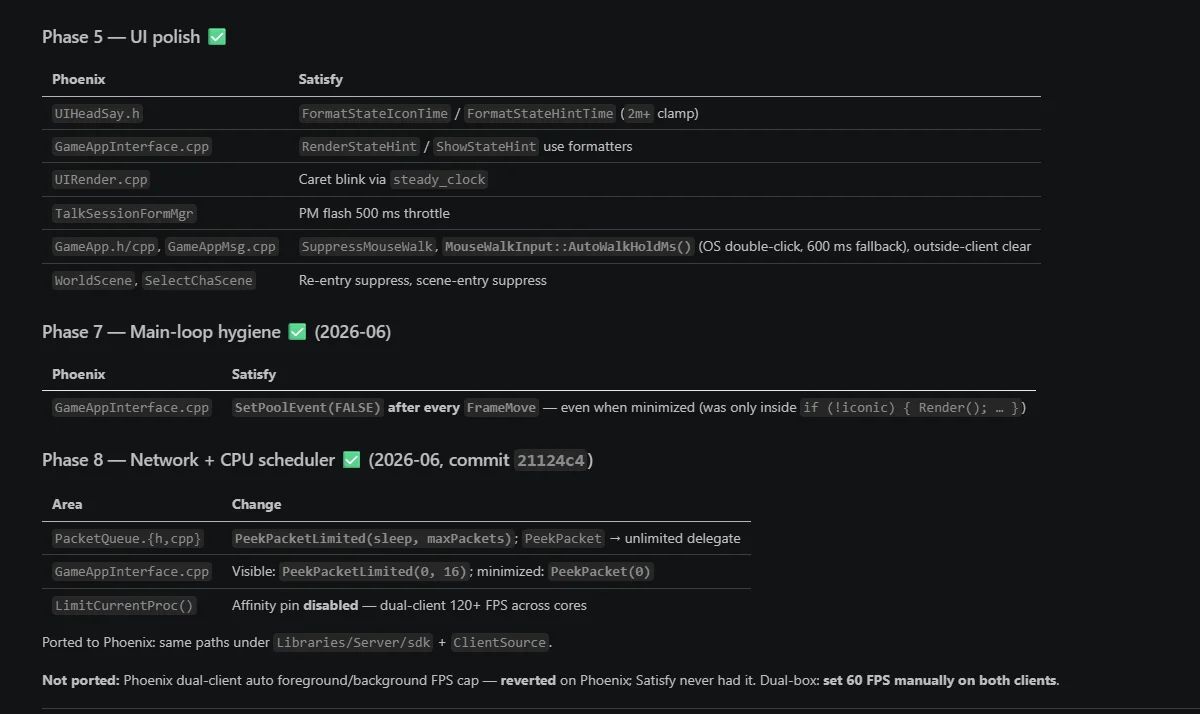Click the green checkmark beside Phase 5 heading

pyautogui.click(x=217, y=37)
